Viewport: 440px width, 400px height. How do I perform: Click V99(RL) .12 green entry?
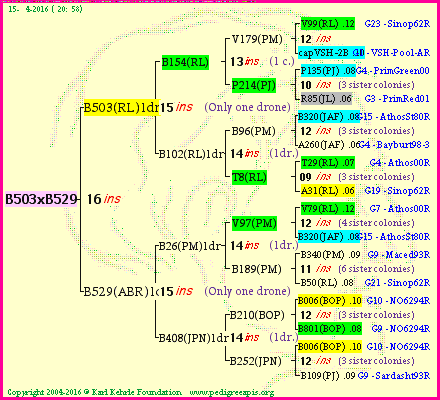pos(328,24)
